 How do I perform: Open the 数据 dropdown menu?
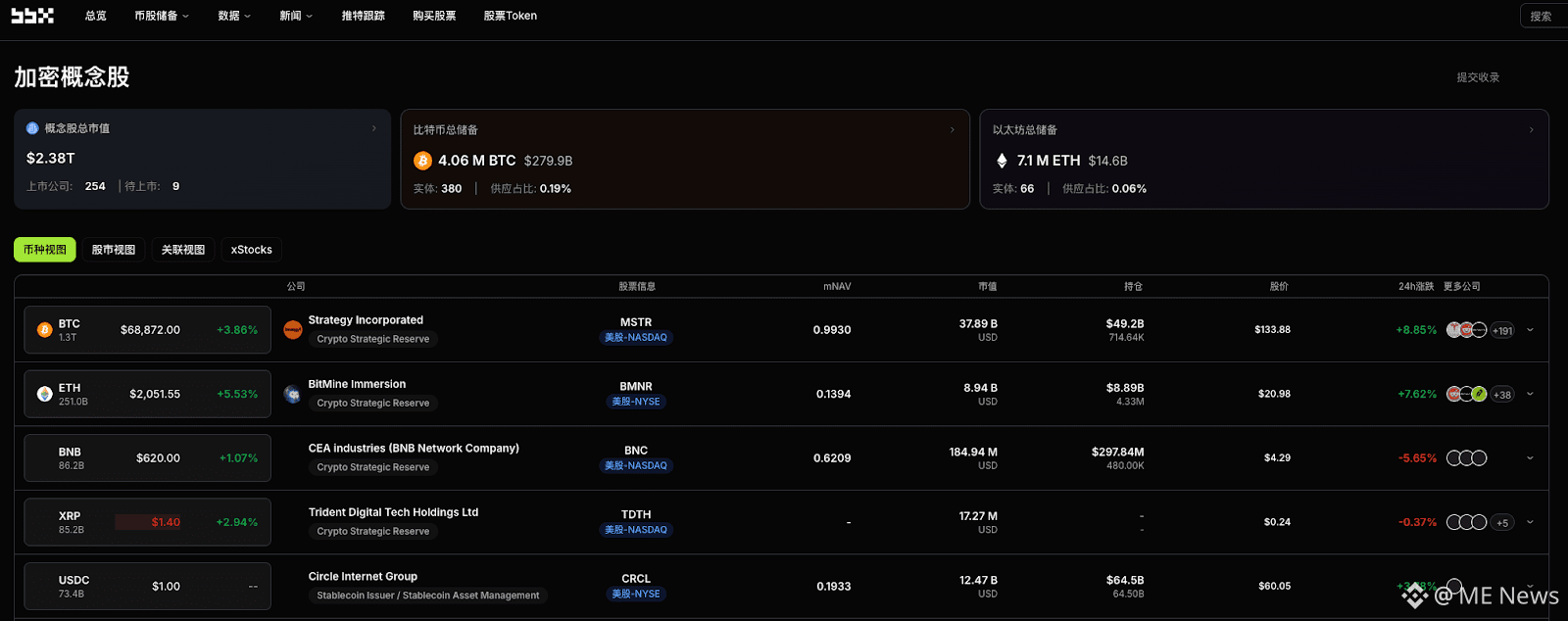tap(234, 16)
